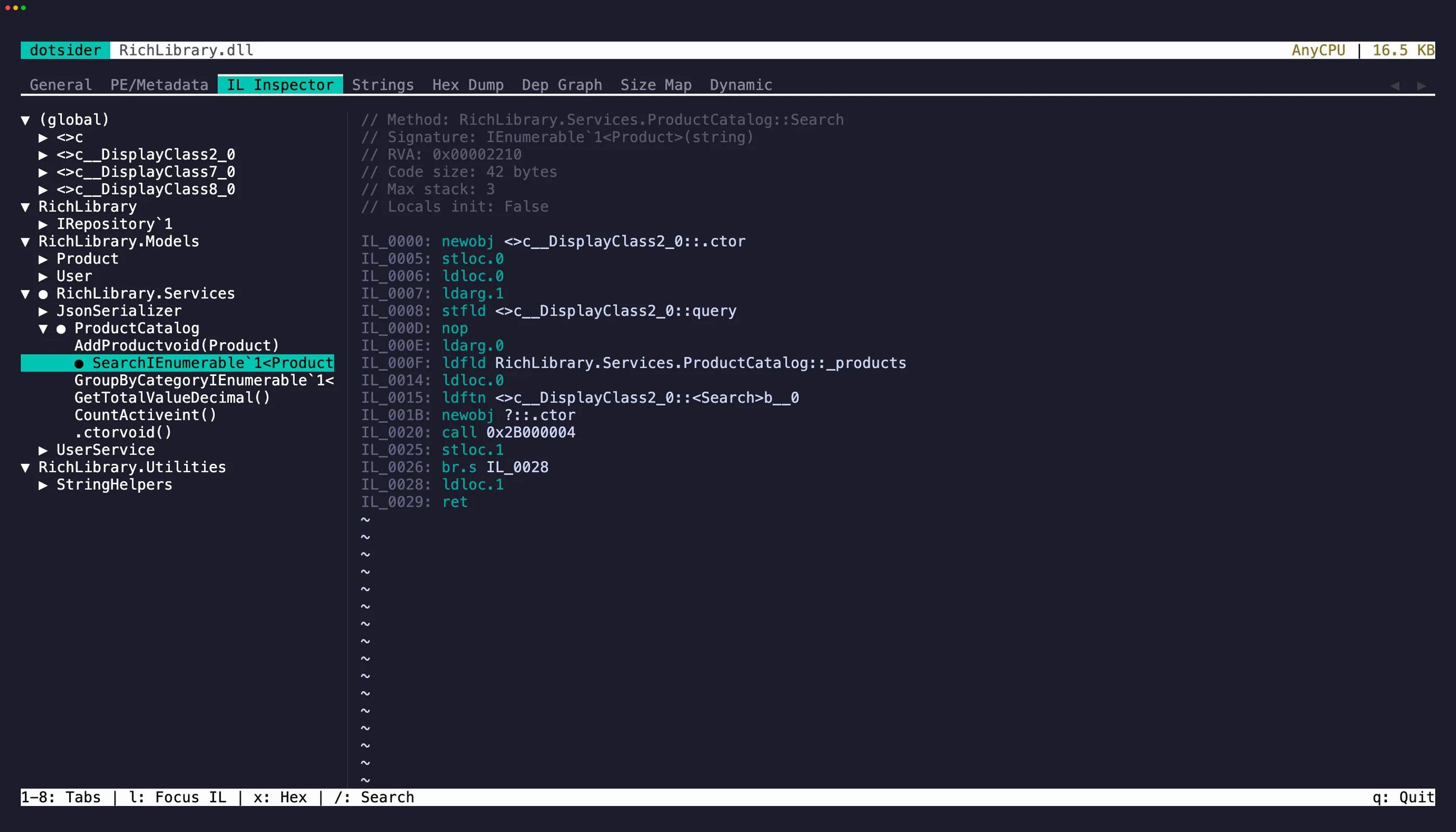This screenshot has height=832, width=1456.
Task: Click the left tab-scroll arrow
Action: (x=1394, y=86)
